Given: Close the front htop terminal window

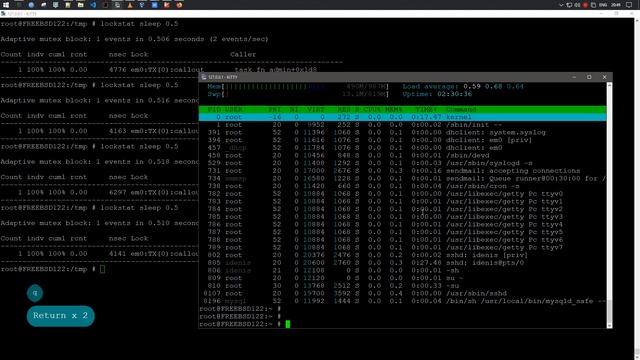Looking at the screenshot, I should point(604,77).
